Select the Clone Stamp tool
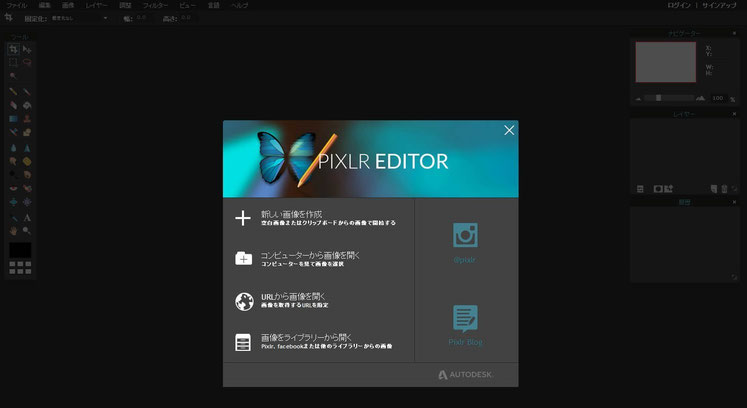Viewport: 747px width, 408px height. 27,119
